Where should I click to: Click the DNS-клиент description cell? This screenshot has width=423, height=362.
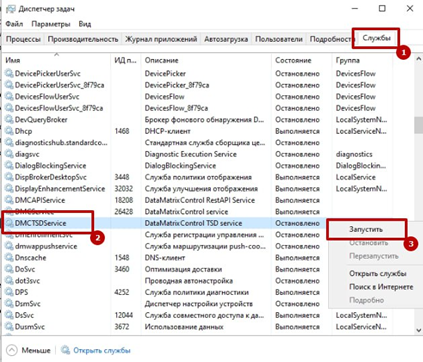(164, 258)
